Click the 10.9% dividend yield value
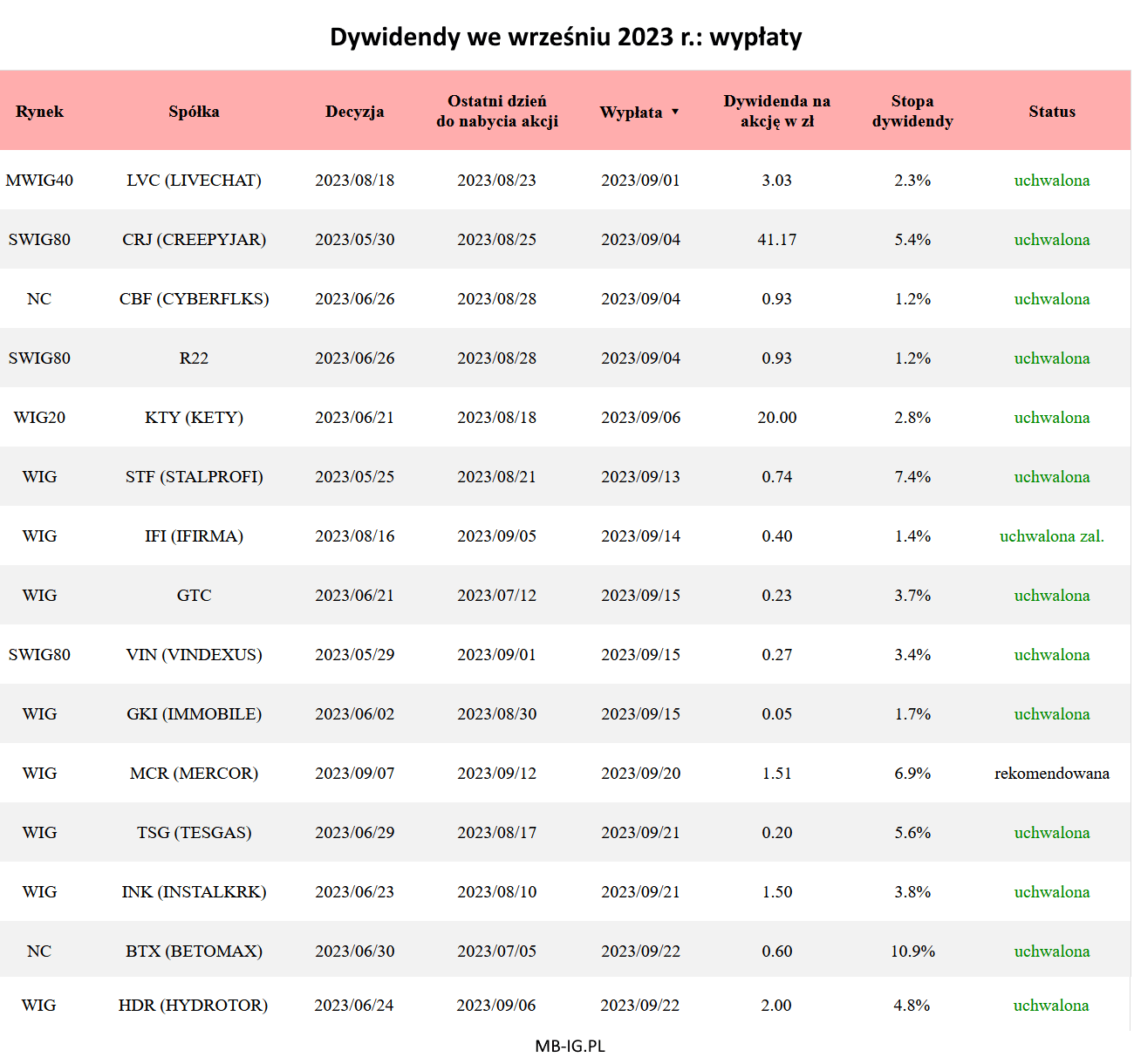 point(912,951)
